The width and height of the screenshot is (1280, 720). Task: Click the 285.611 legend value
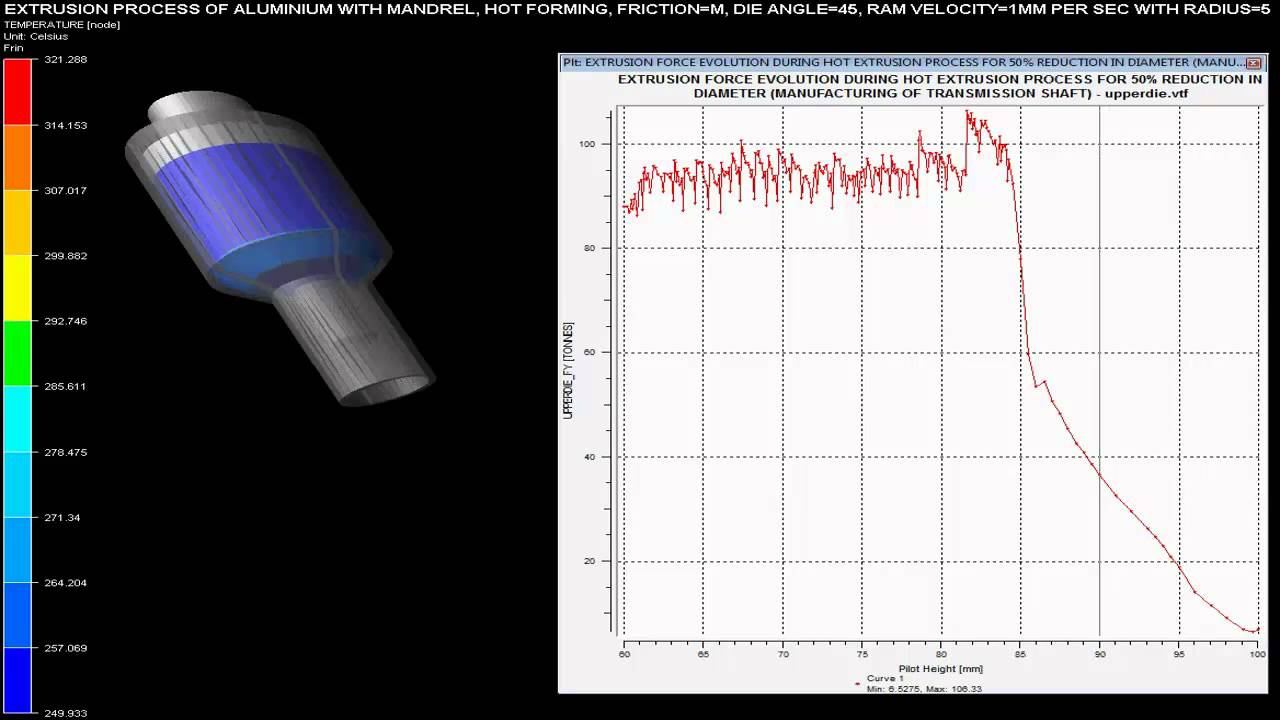(66, 386)
